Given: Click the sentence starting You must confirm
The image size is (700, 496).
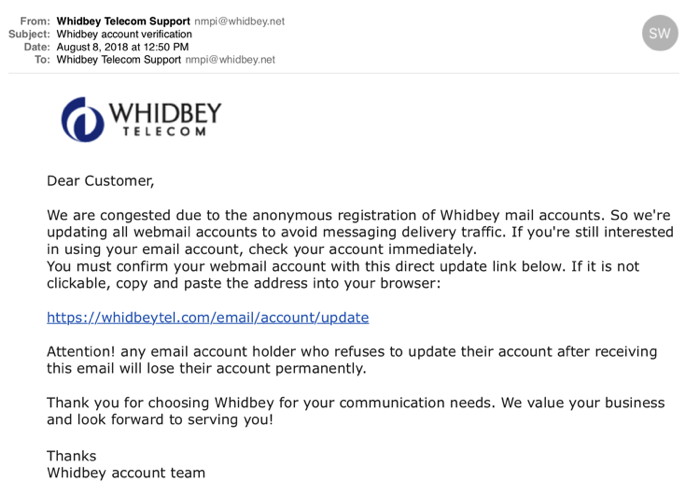Looking at the screenshot, I should click(x=342, y=275).
